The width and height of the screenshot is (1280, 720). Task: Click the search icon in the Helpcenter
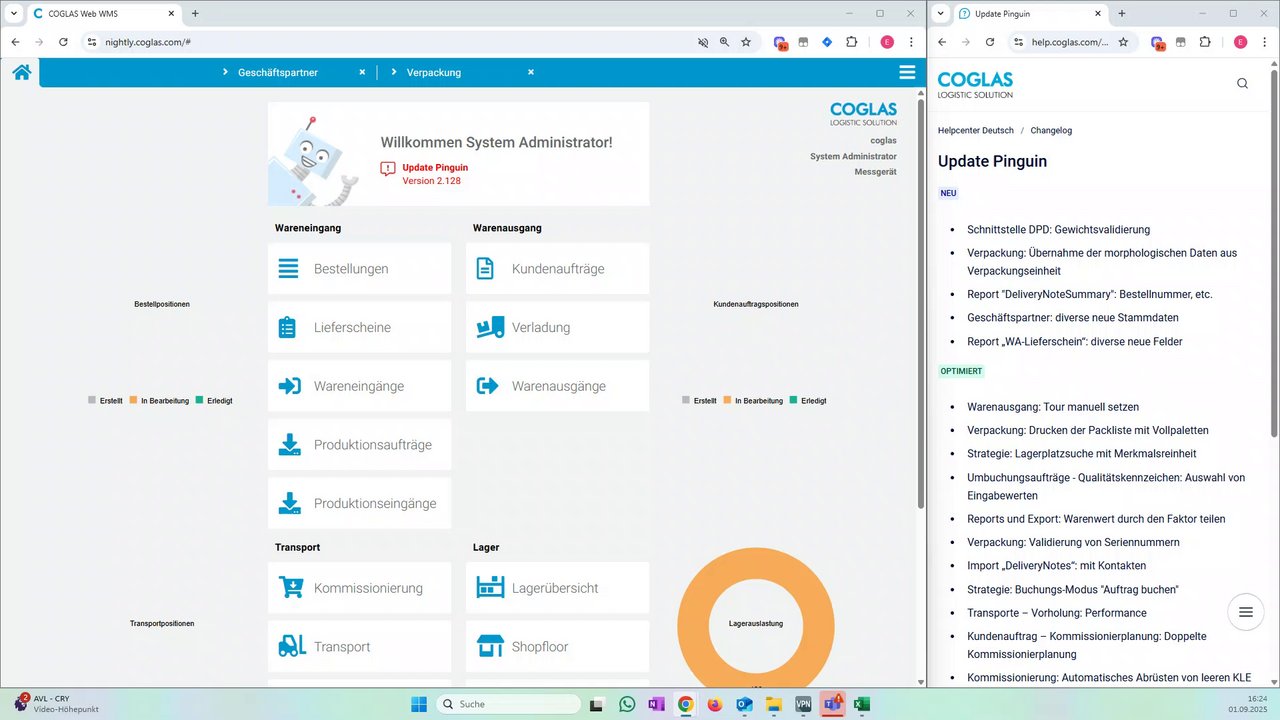[x=1242, y=84]
